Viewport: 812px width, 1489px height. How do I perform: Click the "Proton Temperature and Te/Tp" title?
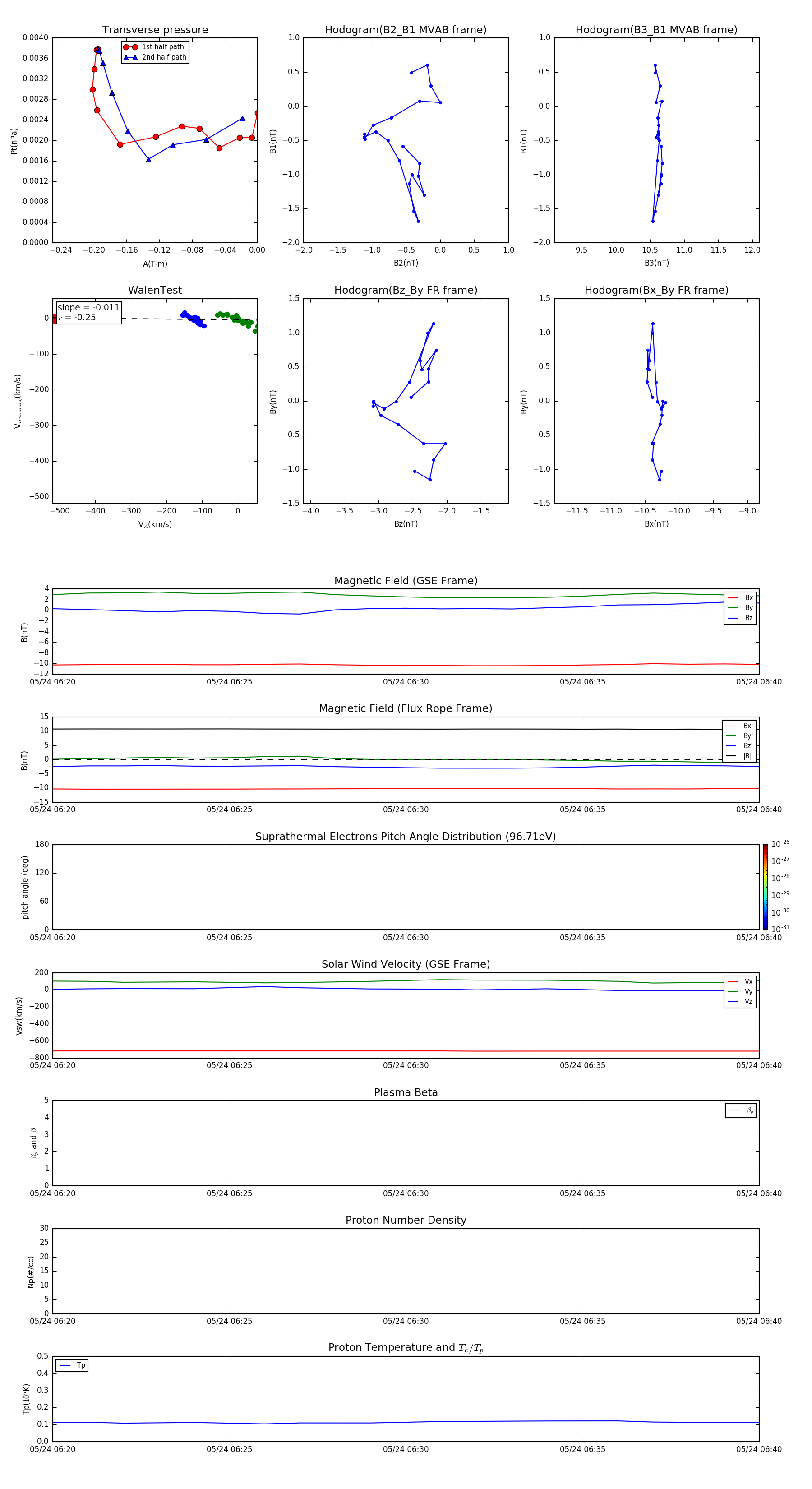(x=406, y=1348)
